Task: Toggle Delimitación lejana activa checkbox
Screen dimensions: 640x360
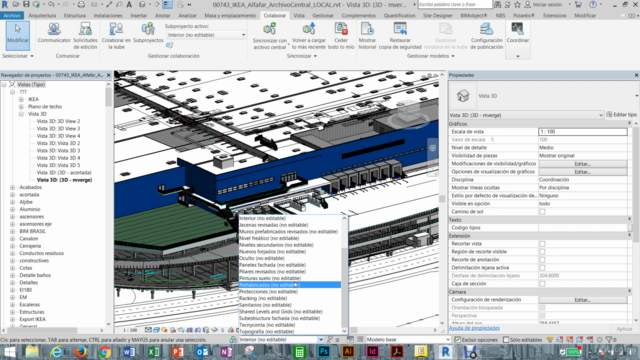Action: 542,268
